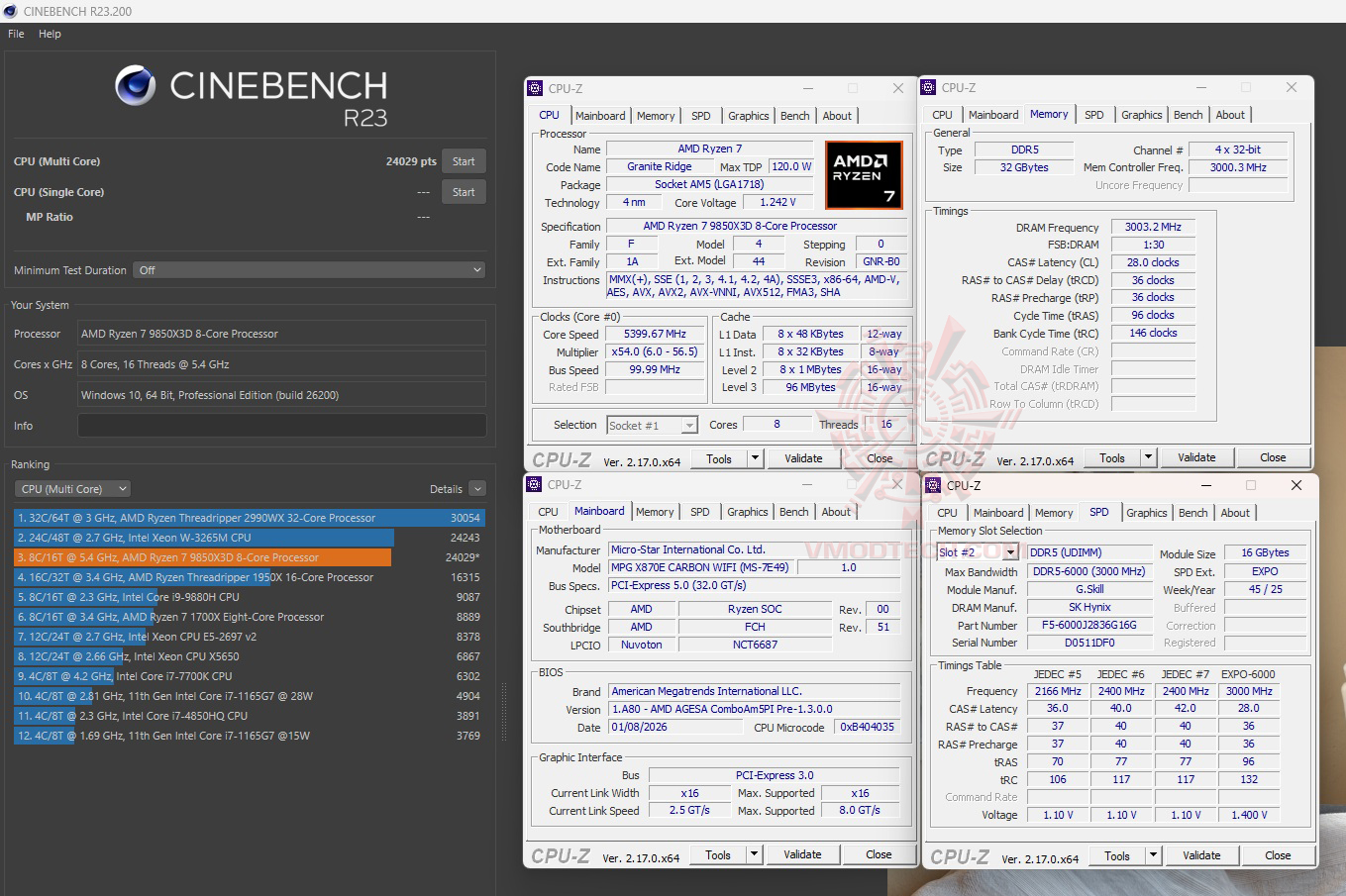Open the File menu in Cinebench
1346x896 pixels.
click(x=16, y=34)
